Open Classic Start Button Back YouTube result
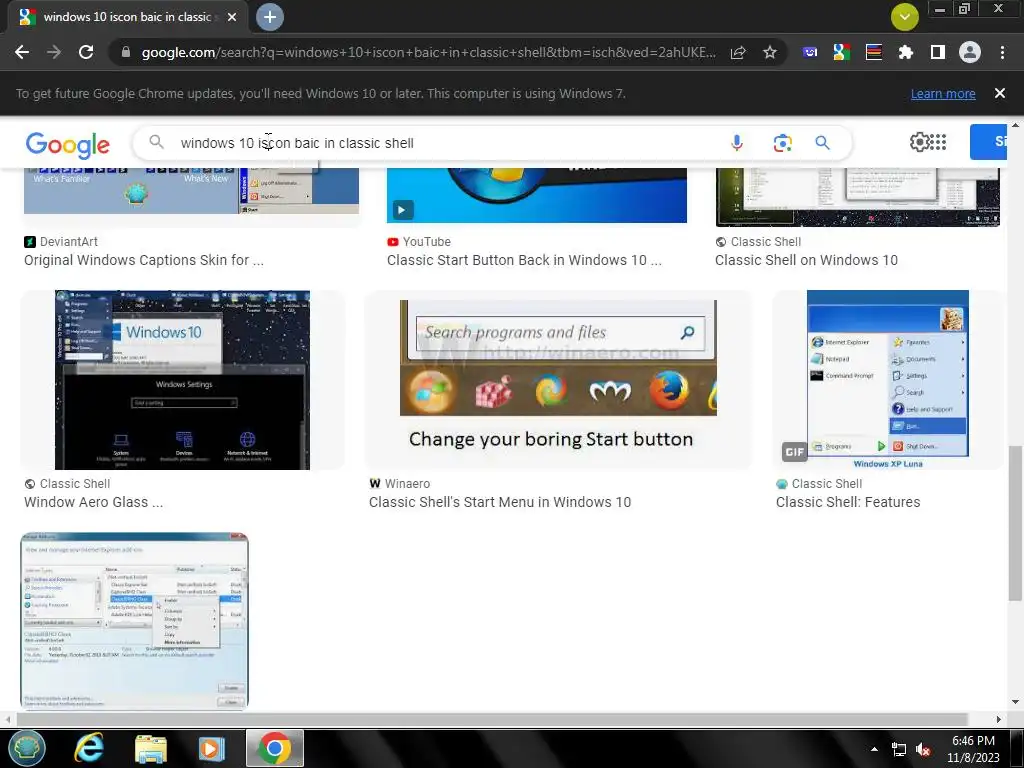Screen dimensions: 1024x768 (x=524, y=260)
